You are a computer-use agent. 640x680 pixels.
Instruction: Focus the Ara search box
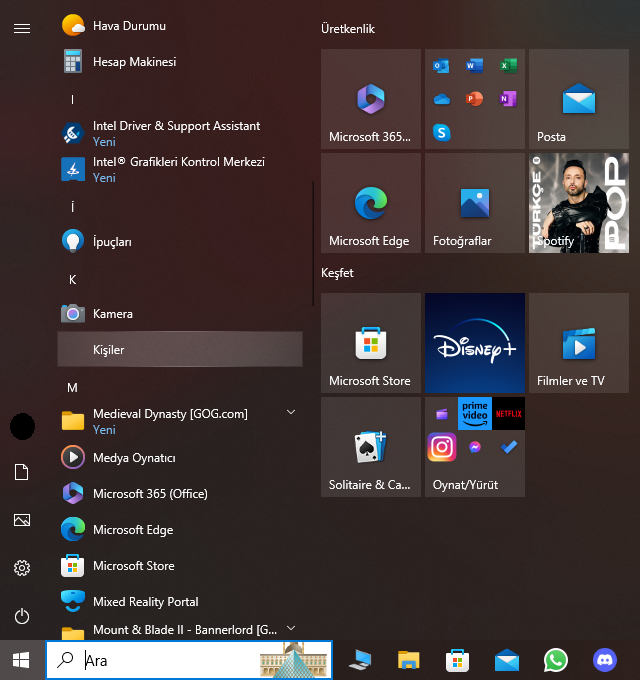[189, 660]
